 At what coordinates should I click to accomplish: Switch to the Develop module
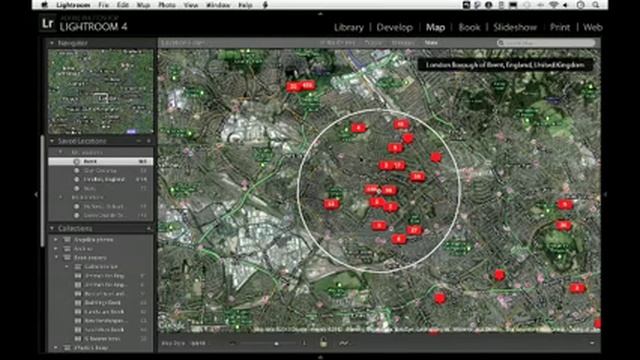pyautogui.click(x=394, y=27)
